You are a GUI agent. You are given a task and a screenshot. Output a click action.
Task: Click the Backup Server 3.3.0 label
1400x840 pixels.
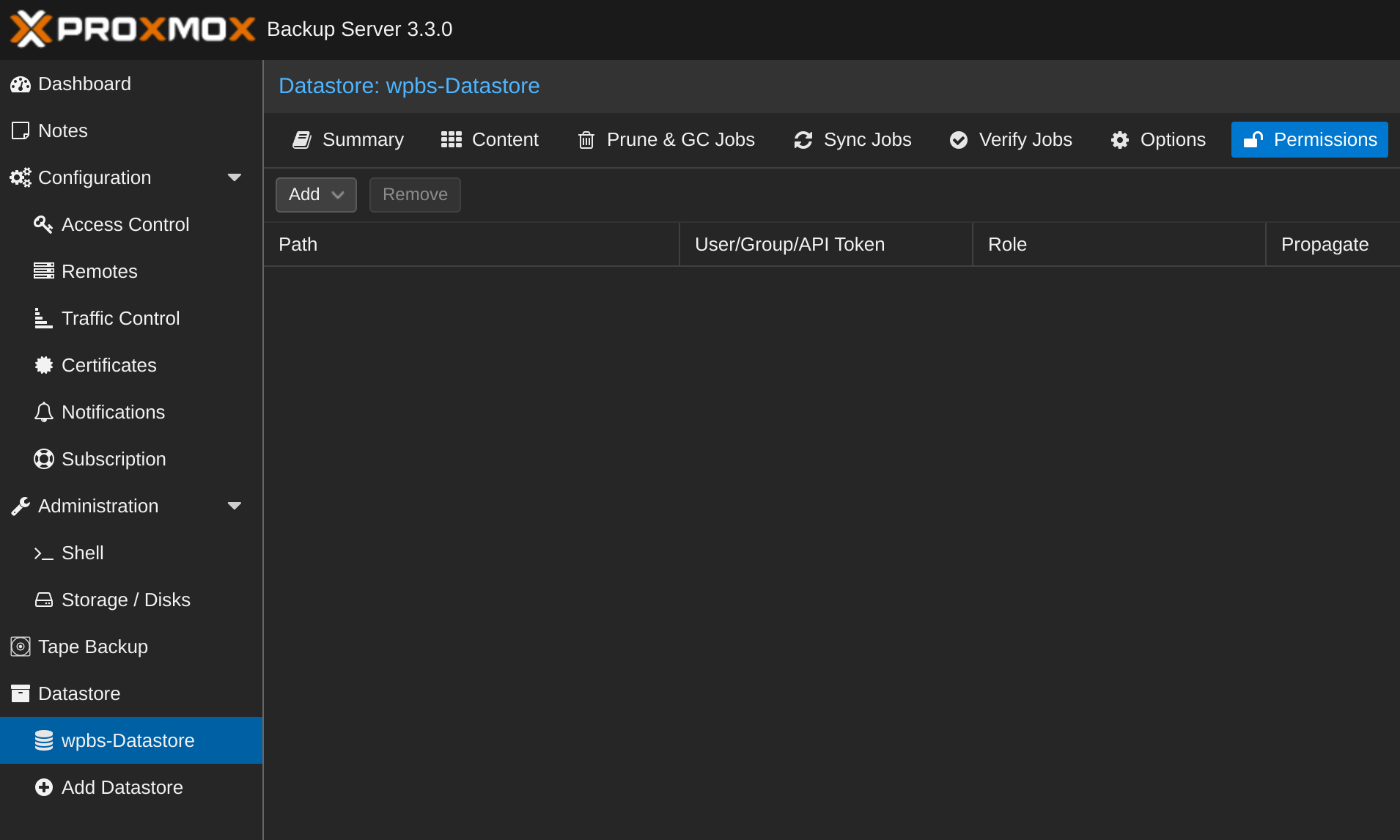pos(359,29)
